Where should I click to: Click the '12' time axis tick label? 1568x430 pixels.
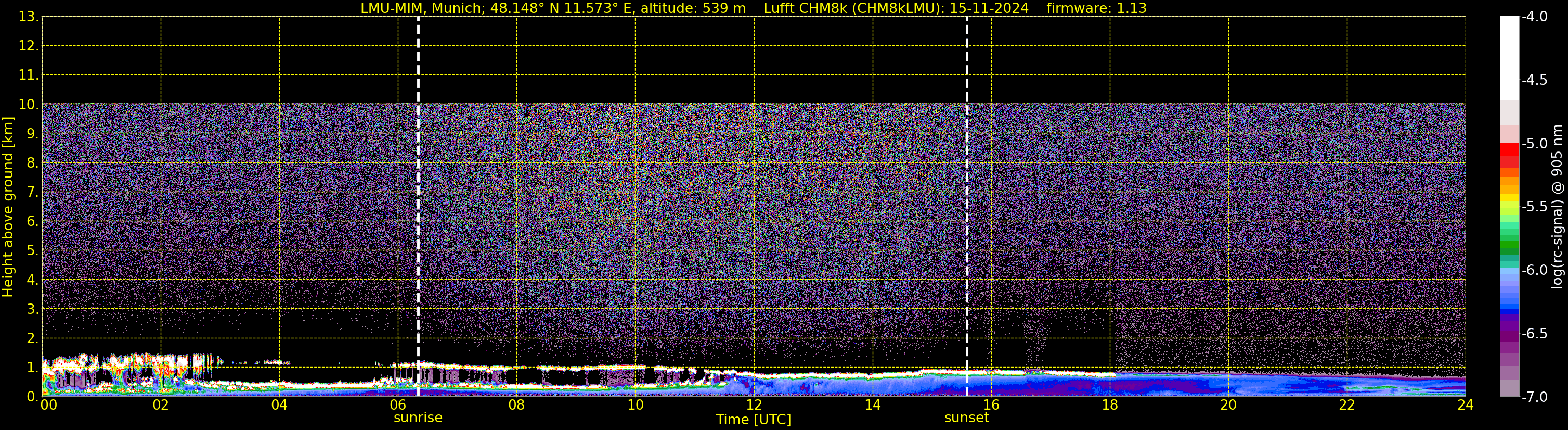754,405
